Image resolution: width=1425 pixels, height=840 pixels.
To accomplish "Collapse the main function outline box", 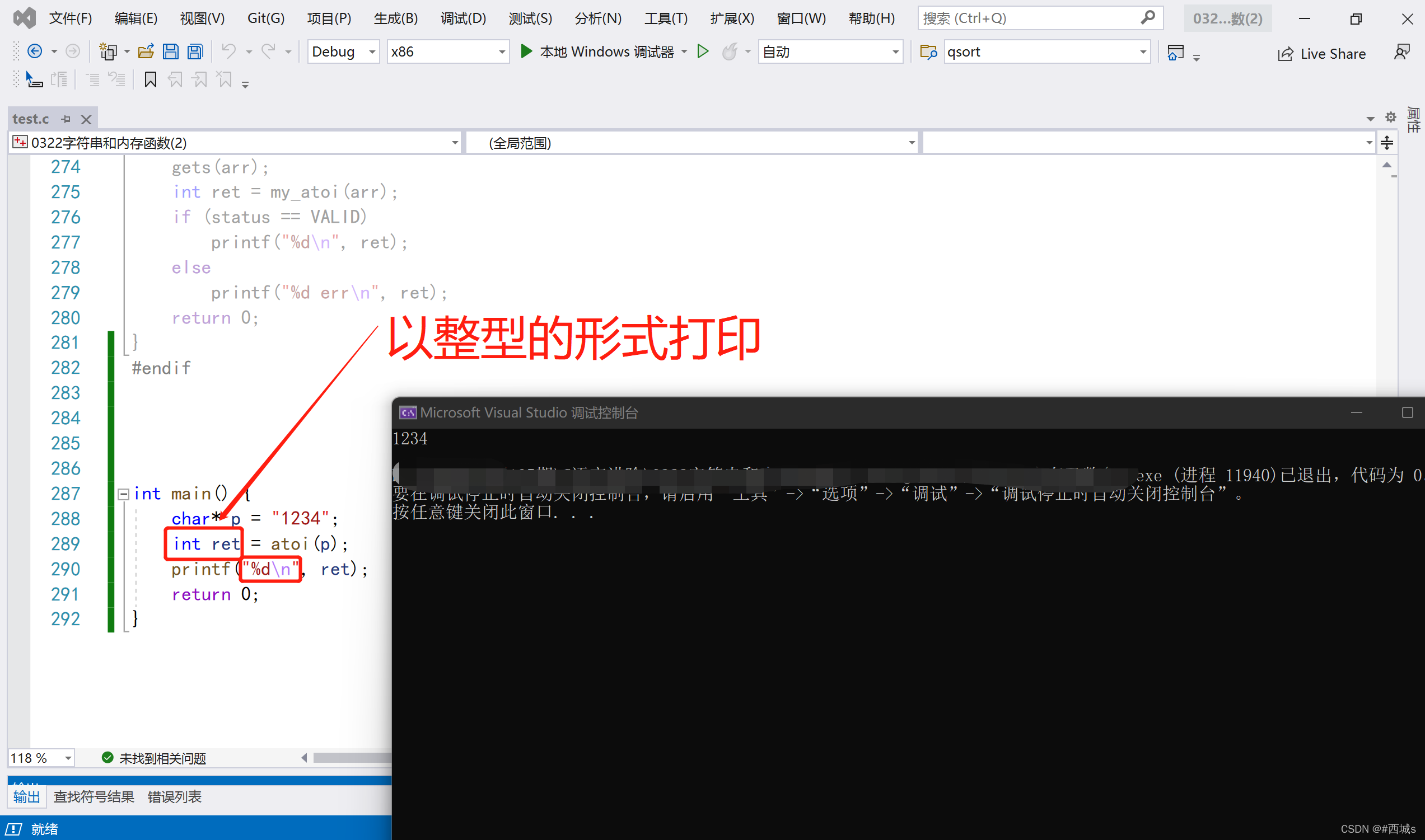I will pos(123,494).
